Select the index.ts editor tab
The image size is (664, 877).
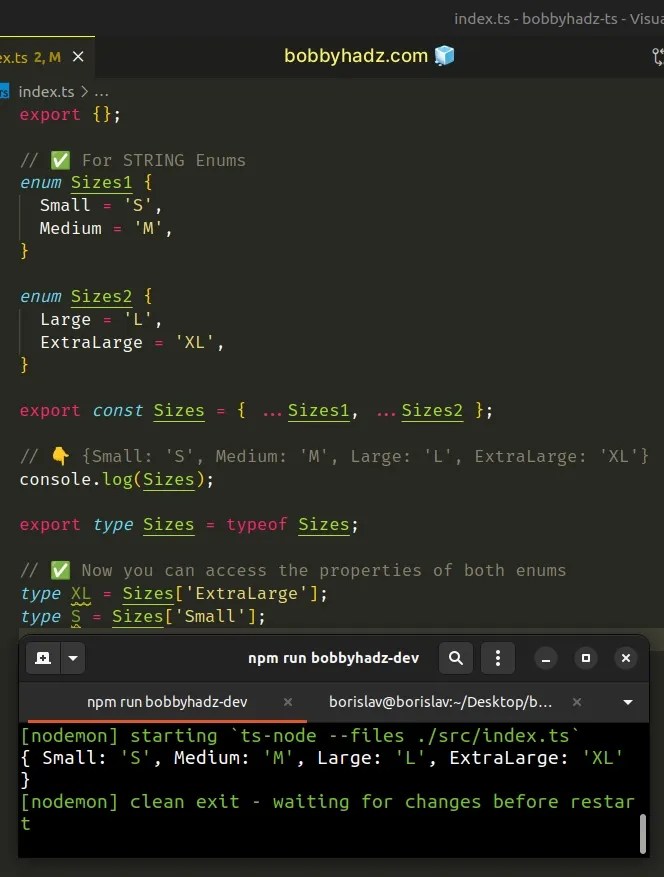coord(47,56)
